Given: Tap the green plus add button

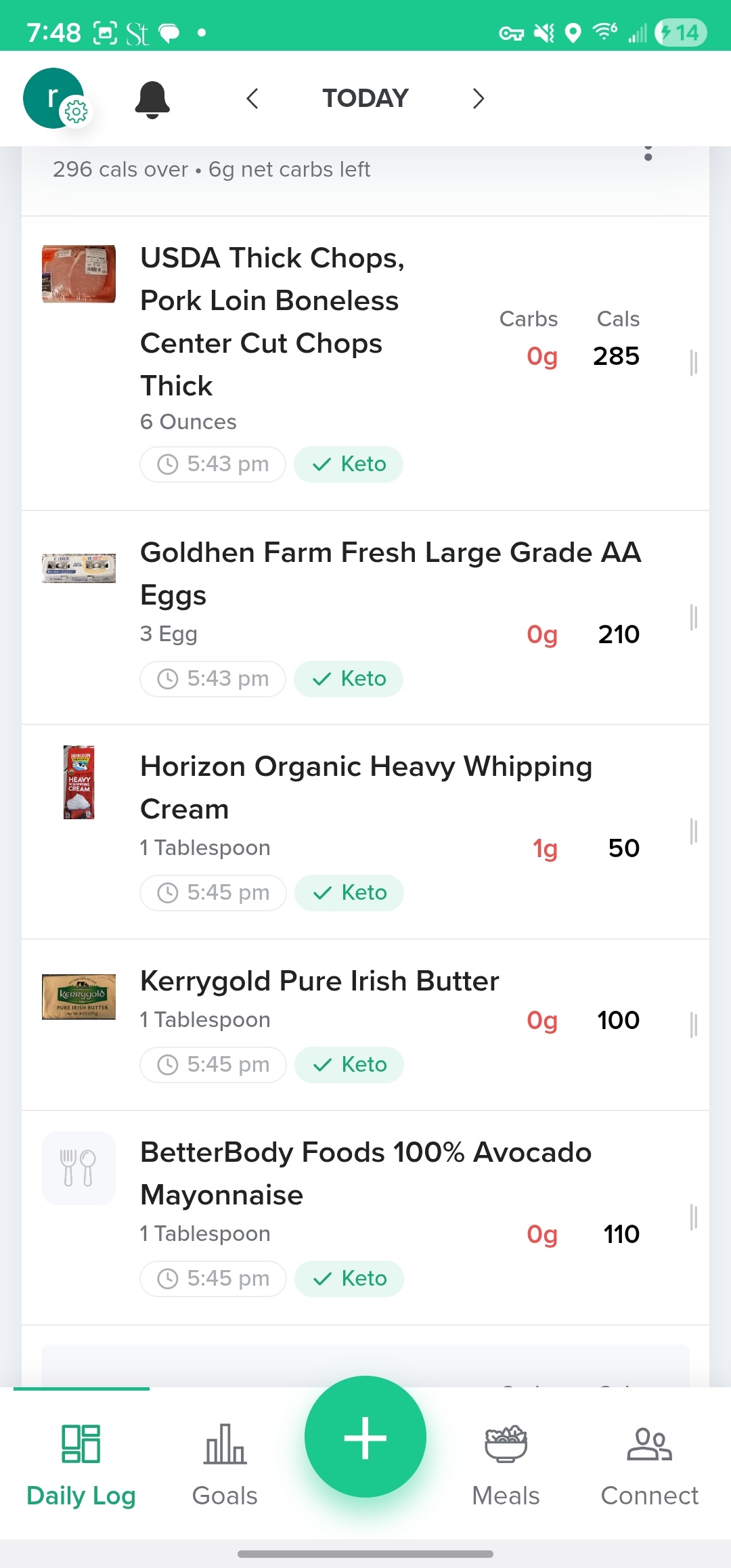Looking at the screenshot, I should point(365,1437).
